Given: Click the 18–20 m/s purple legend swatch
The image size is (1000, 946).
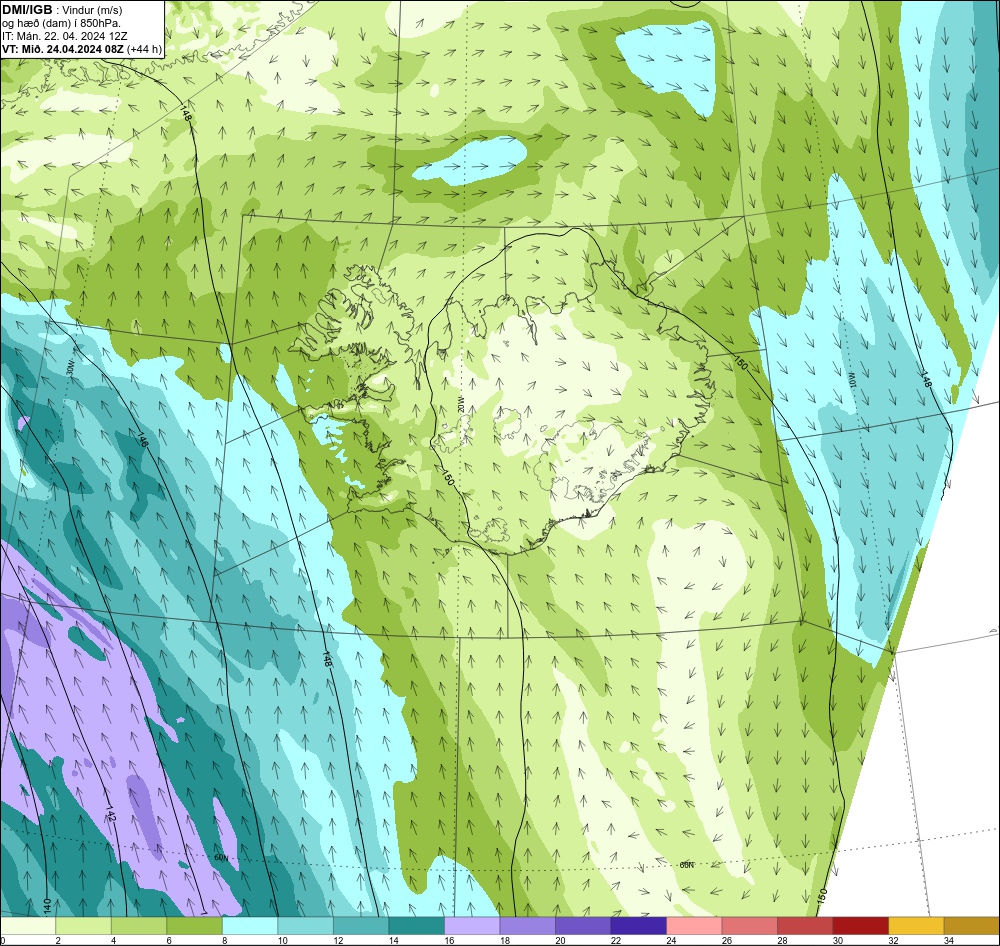Looking at the screenshot, I should pyautogui.click(x=527, y=926).
